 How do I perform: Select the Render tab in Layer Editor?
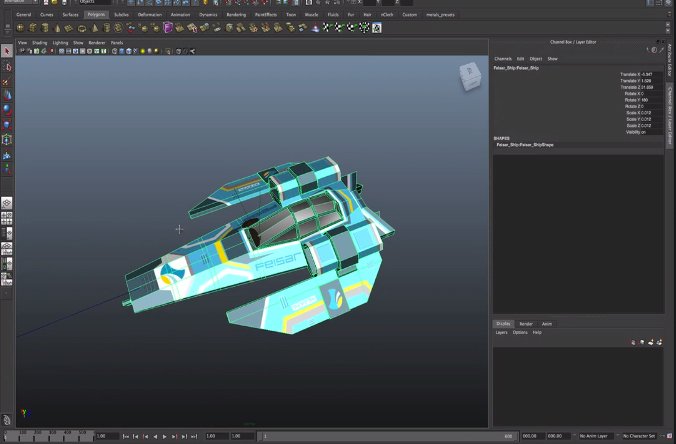tap(526, 324)
